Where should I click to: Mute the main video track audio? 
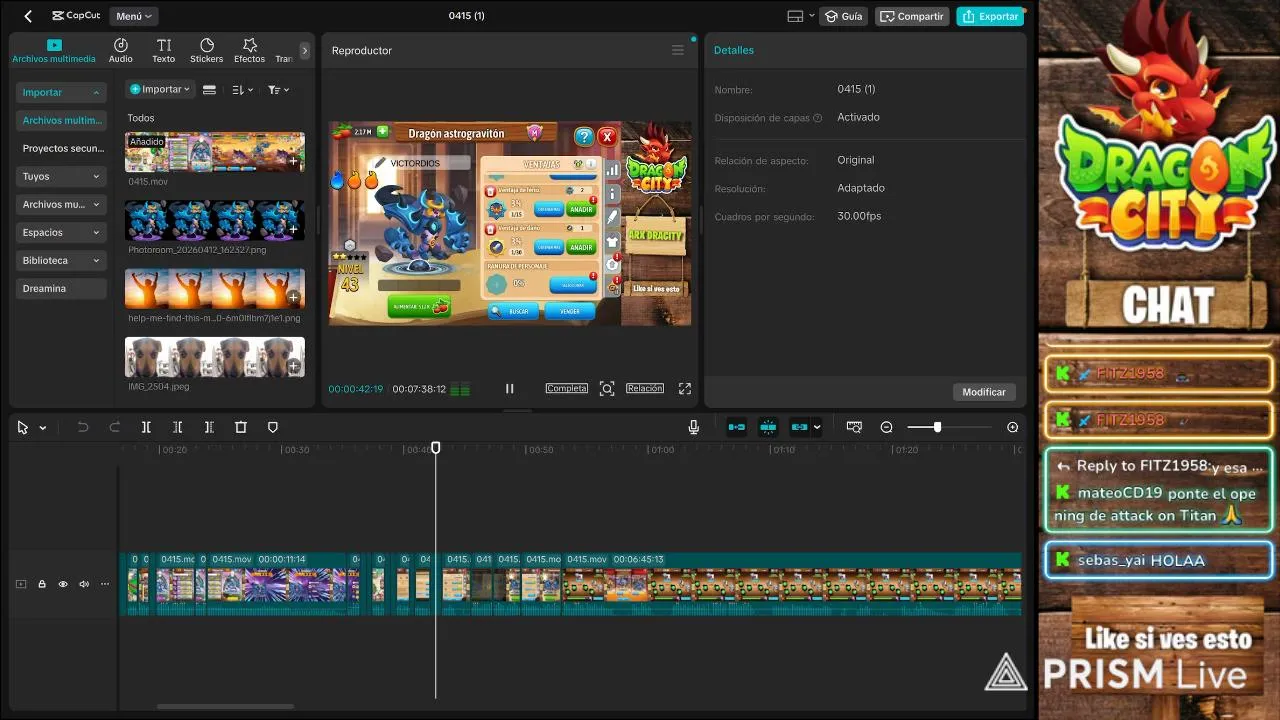coord(84,584)
